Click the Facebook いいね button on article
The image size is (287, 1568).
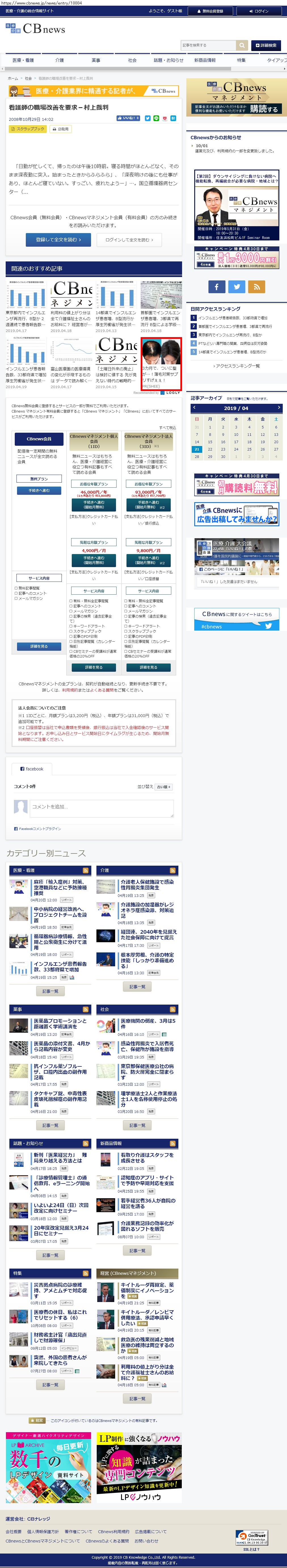click(x=128, y=118)
